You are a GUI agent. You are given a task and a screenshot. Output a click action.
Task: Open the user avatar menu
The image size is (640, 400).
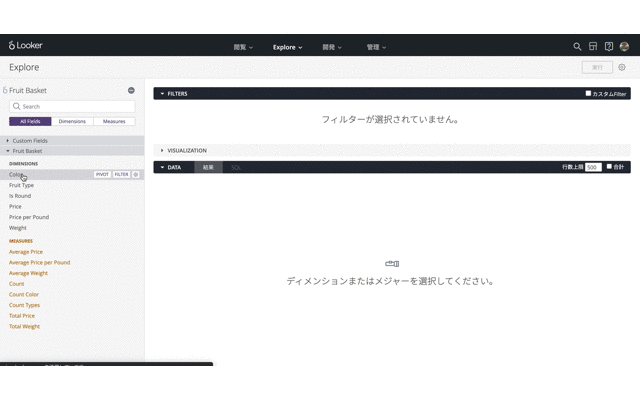624,46
